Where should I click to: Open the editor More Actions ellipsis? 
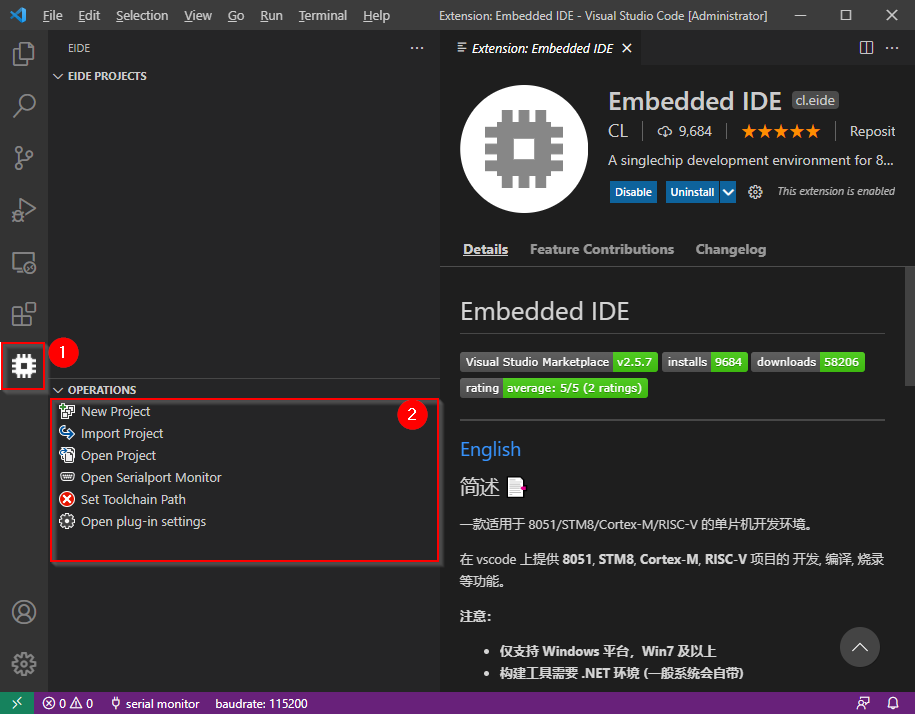[892, 48]
